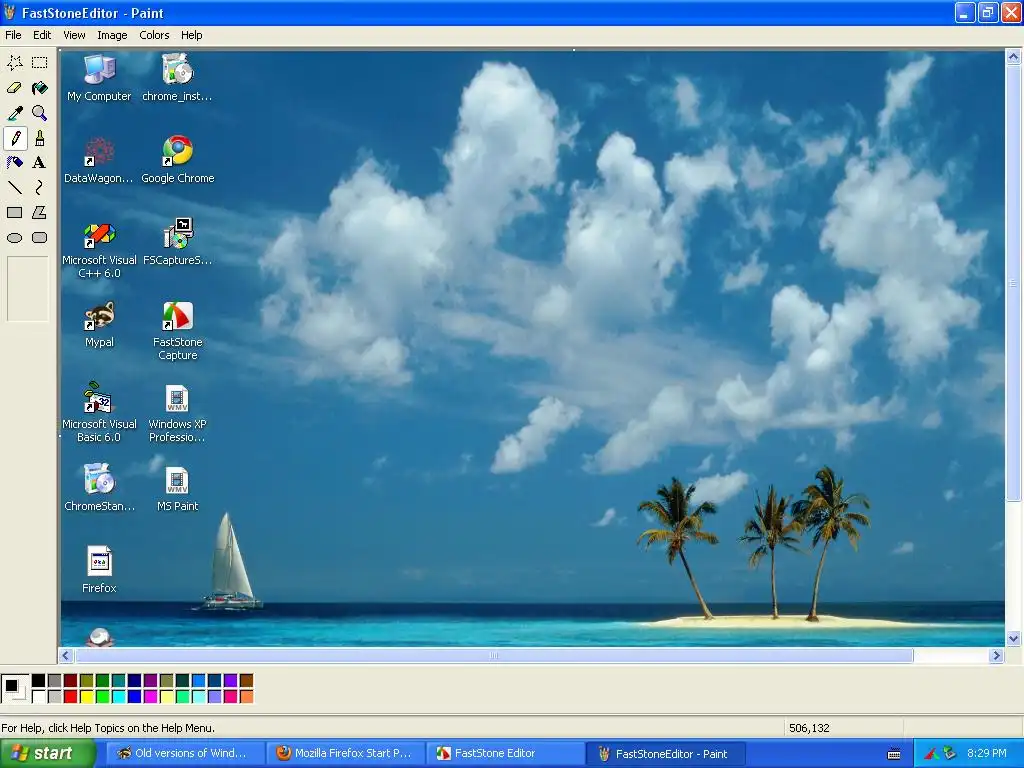
Task: Pick the bright red palette swatch
Action: (71, 696)
